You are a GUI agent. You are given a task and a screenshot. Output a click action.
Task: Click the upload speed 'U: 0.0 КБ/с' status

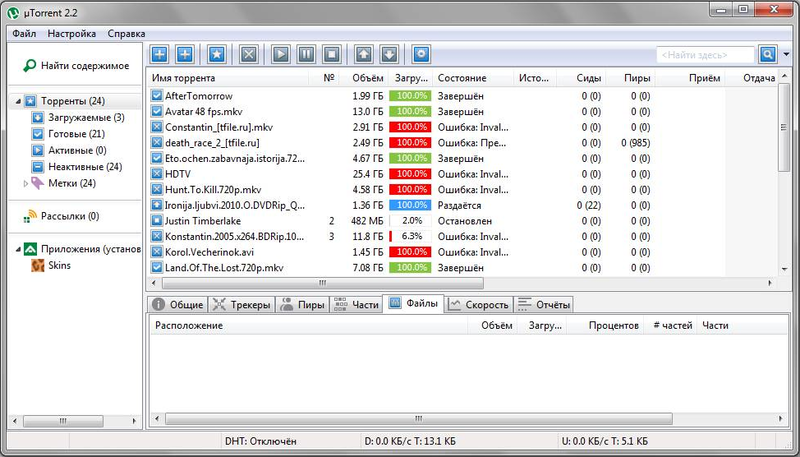pyautogui.click(x=605, y=441)
